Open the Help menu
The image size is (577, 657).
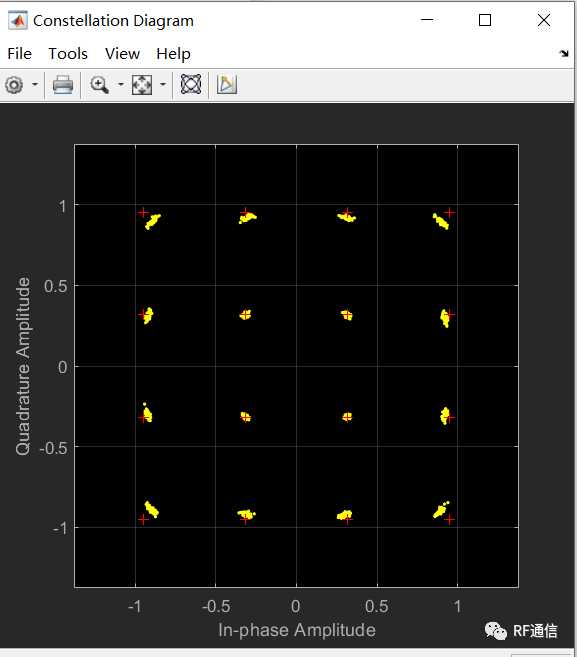pos(173,54)
